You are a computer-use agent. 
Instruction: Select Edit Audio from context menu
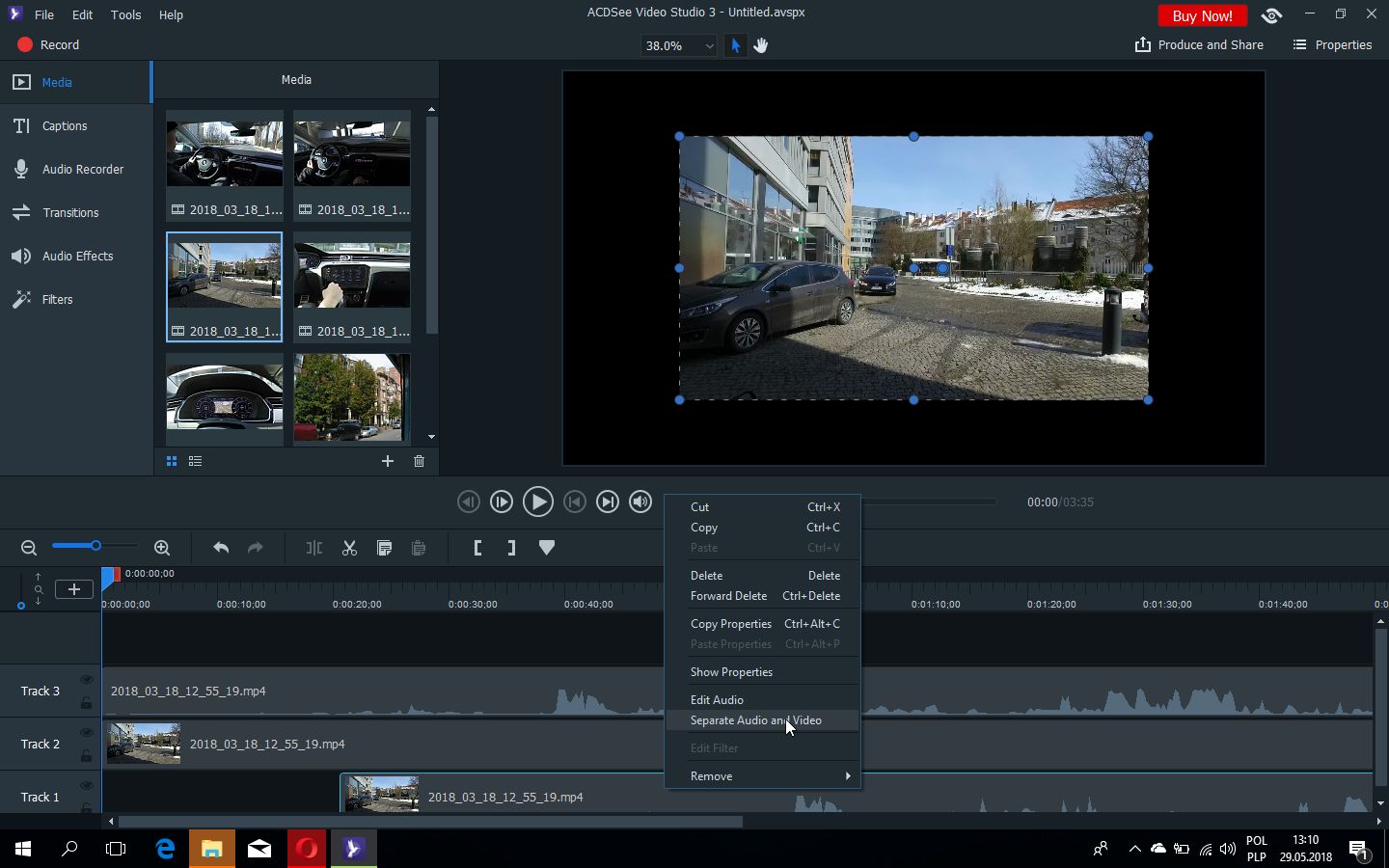(717, 700)
